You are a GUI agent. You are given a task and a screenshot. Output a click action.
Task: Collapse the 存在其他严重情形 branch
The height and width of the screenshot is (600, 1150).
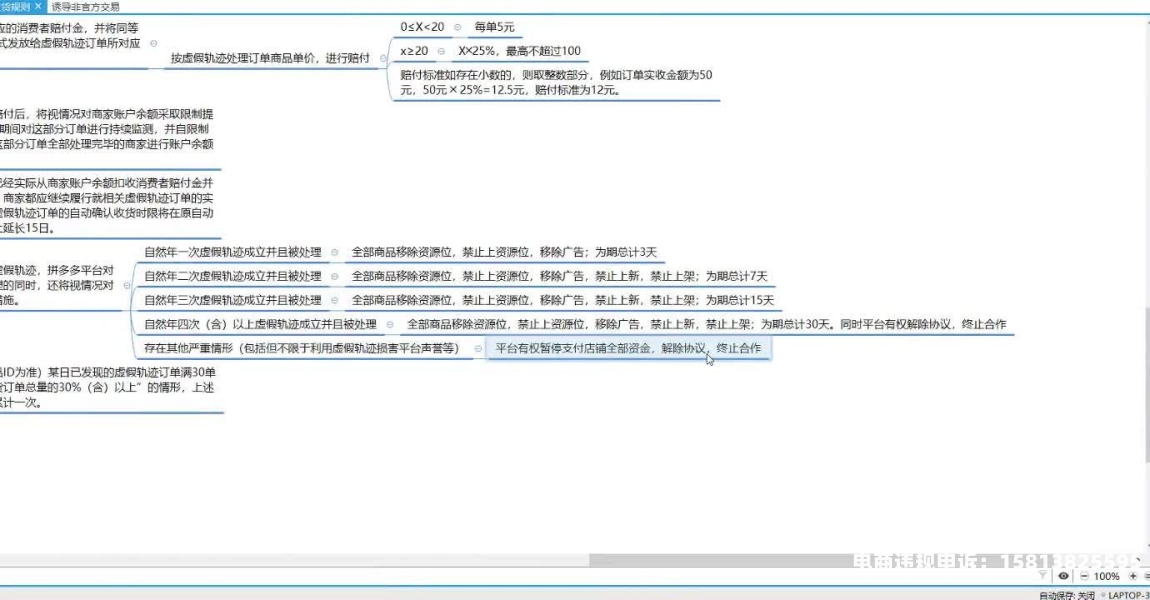pyautogui.click(x=476, y=348)
